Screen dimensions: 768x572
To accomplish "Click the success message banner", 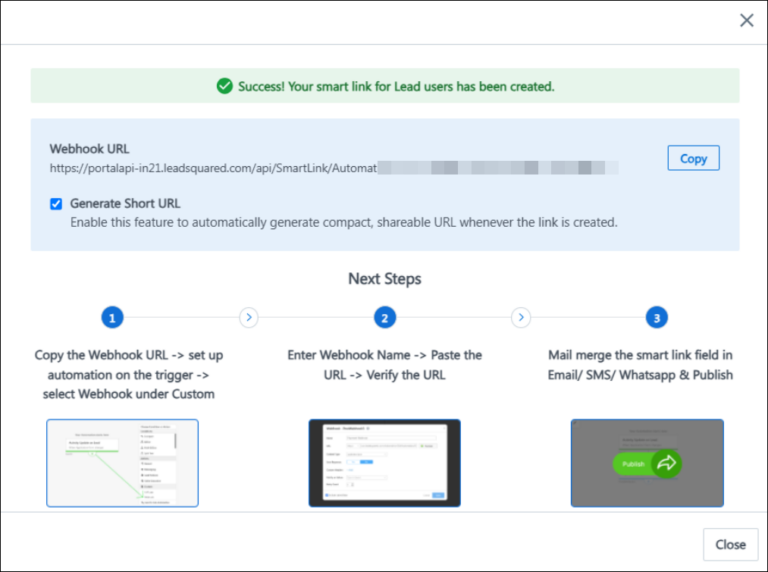I will 385,86.
